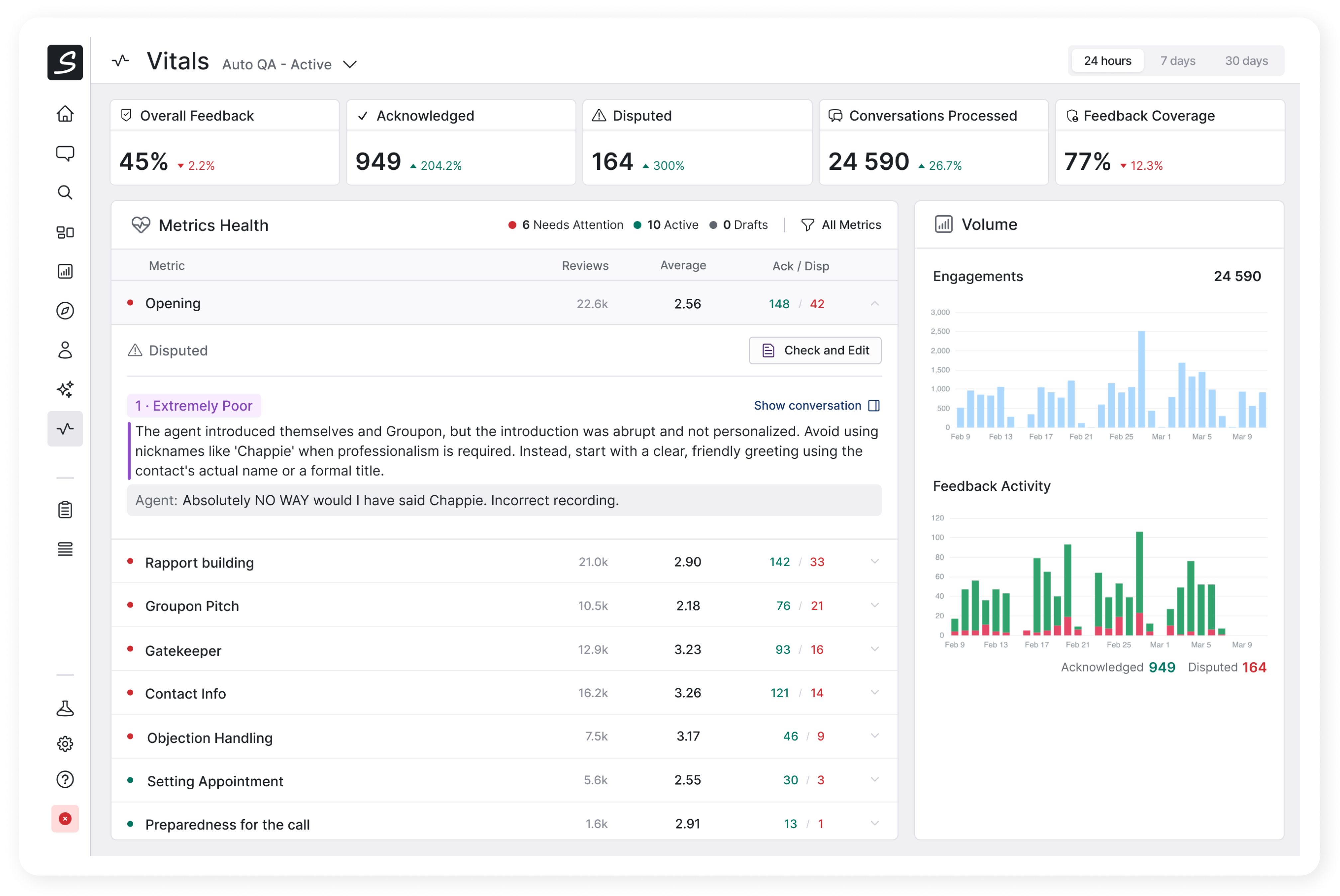Collapse the Opening metric row

coord(874,303)
